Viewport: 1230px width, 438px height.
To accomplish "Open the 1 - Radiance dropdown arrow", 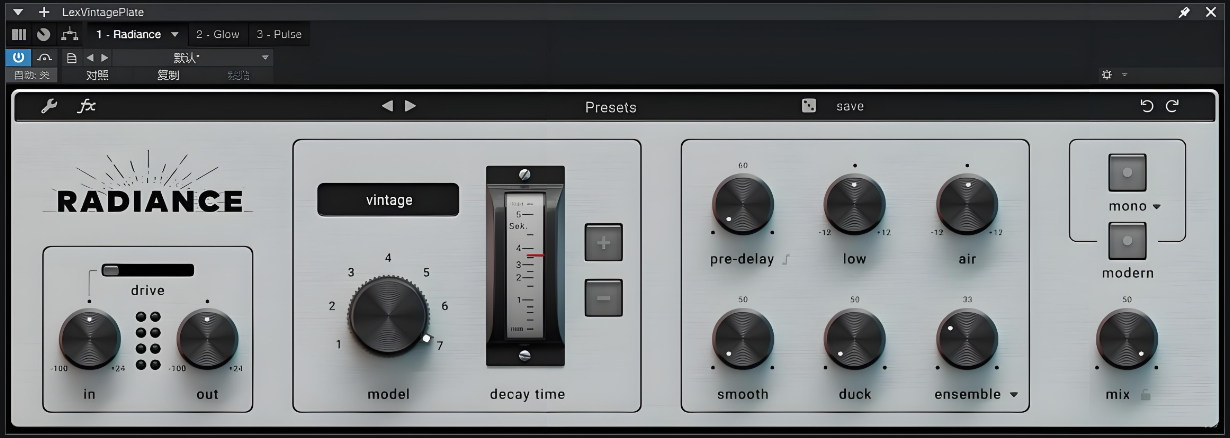I will tap(175, 34).
